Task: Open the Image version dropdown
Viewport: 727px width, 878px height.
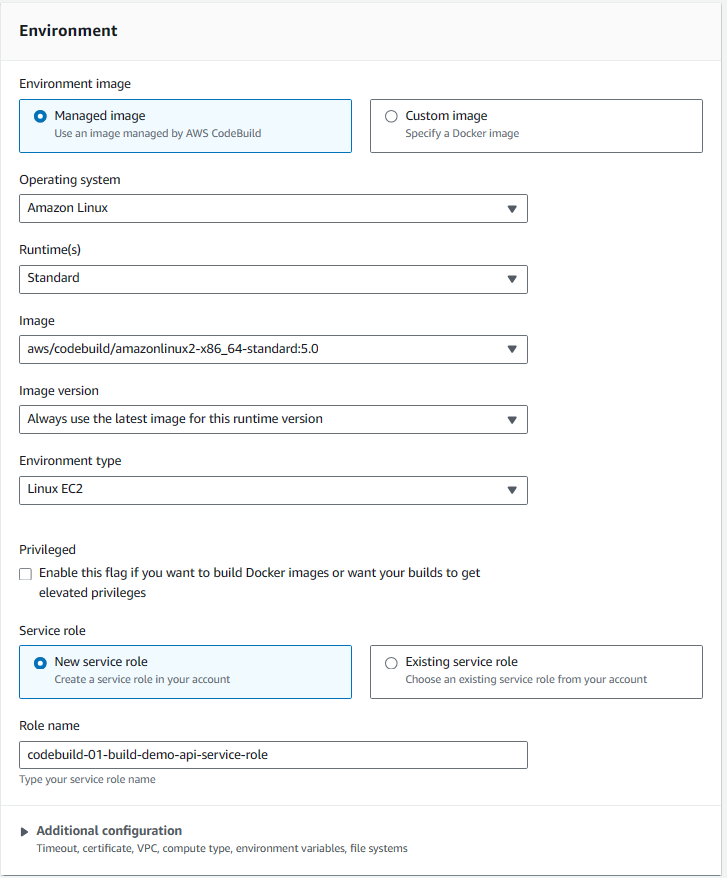Action: click(273, 419)
